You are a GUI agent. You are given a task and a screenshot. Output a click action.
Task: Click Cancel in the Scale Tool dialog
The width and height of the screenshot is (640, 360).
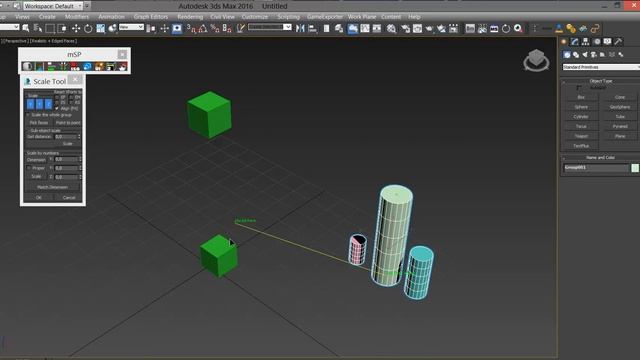click(x=69, y=198)
